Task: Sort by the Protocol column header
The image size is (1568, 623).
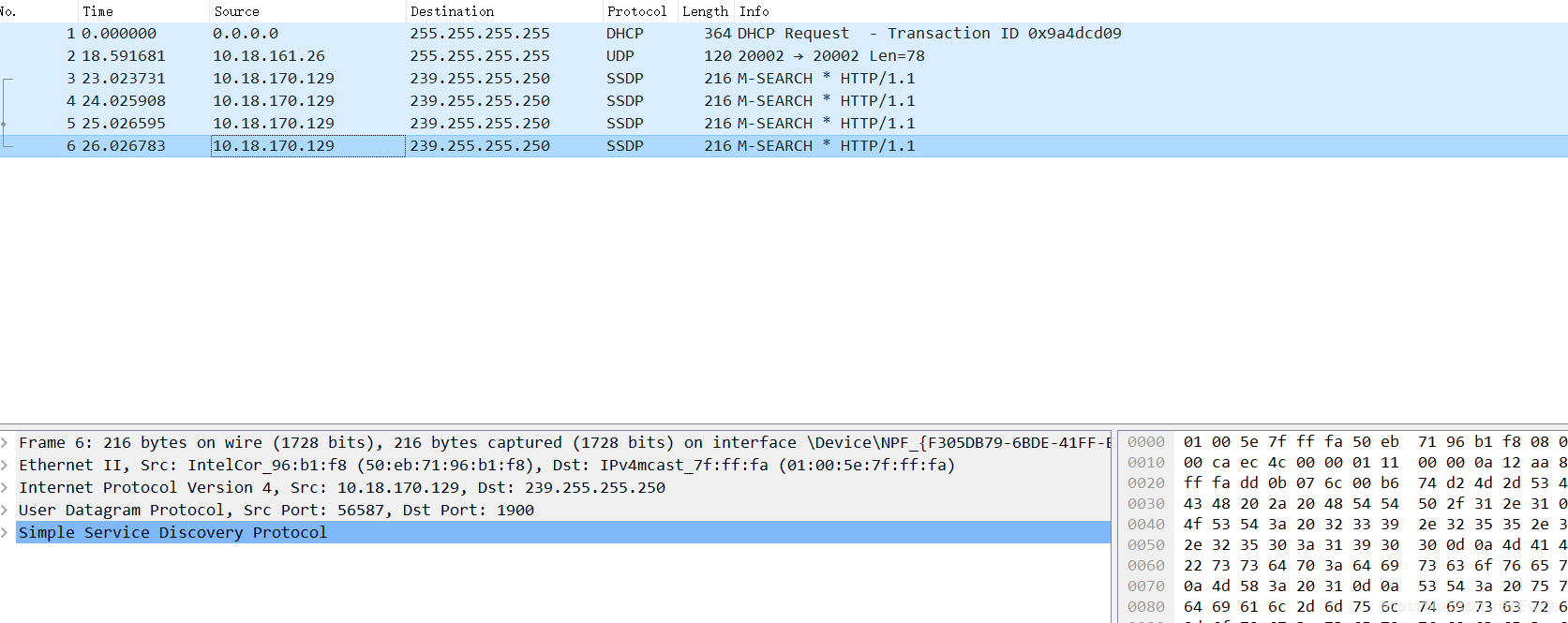Action: (x=636, y=11)
